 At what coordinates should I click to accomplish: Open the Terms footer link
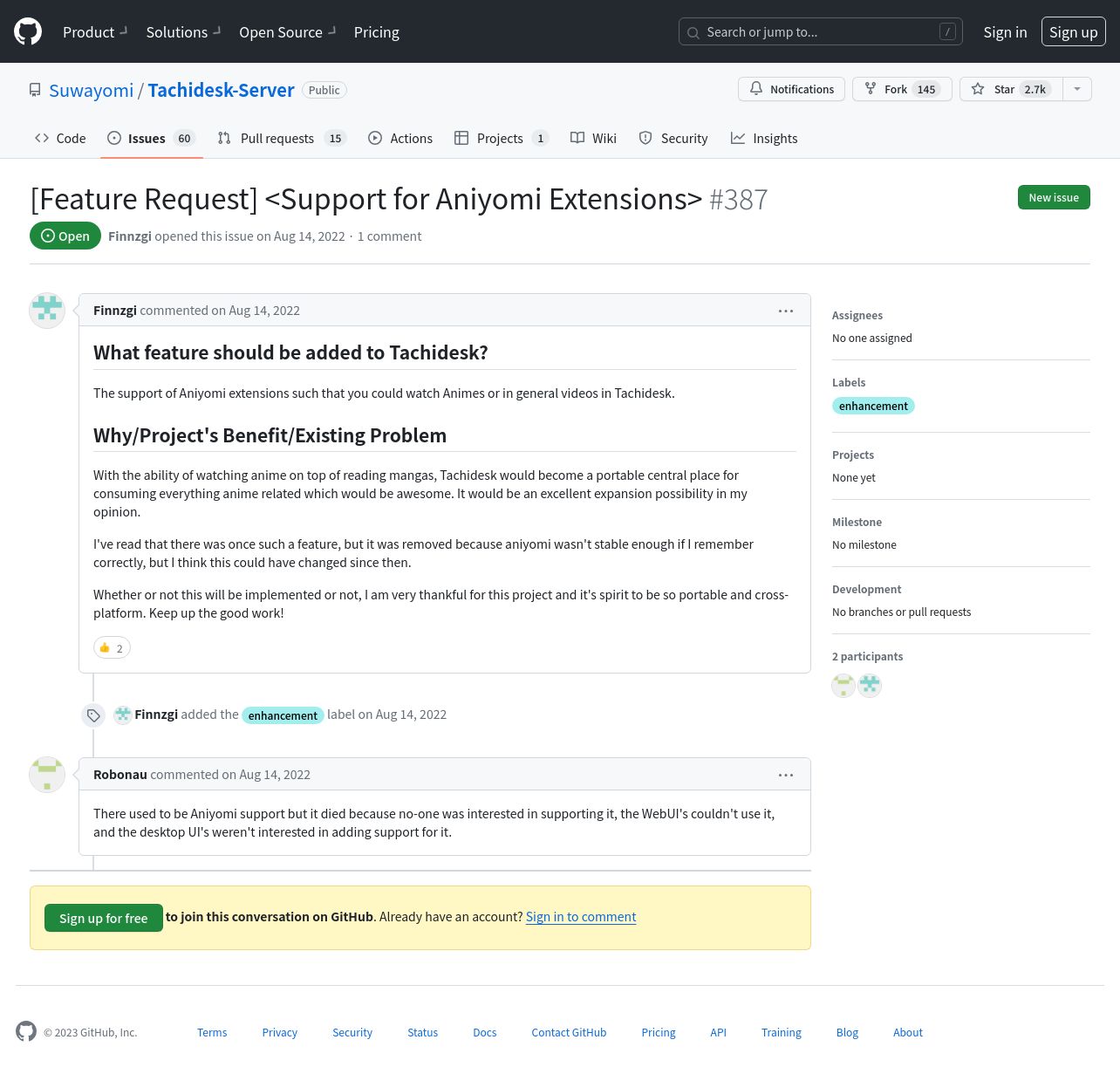coord(212,1033)
